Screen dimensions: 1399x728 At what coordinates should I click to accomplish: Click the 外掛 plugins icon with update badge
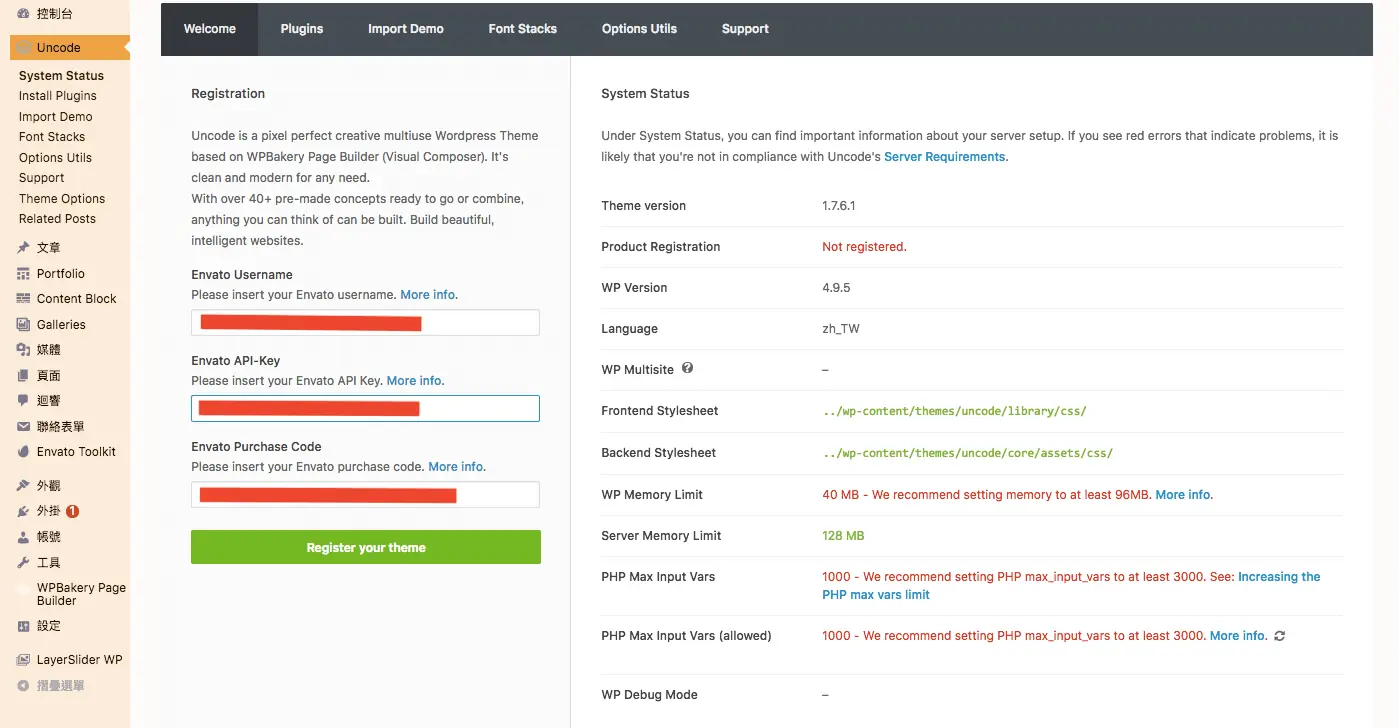[23, 511]
